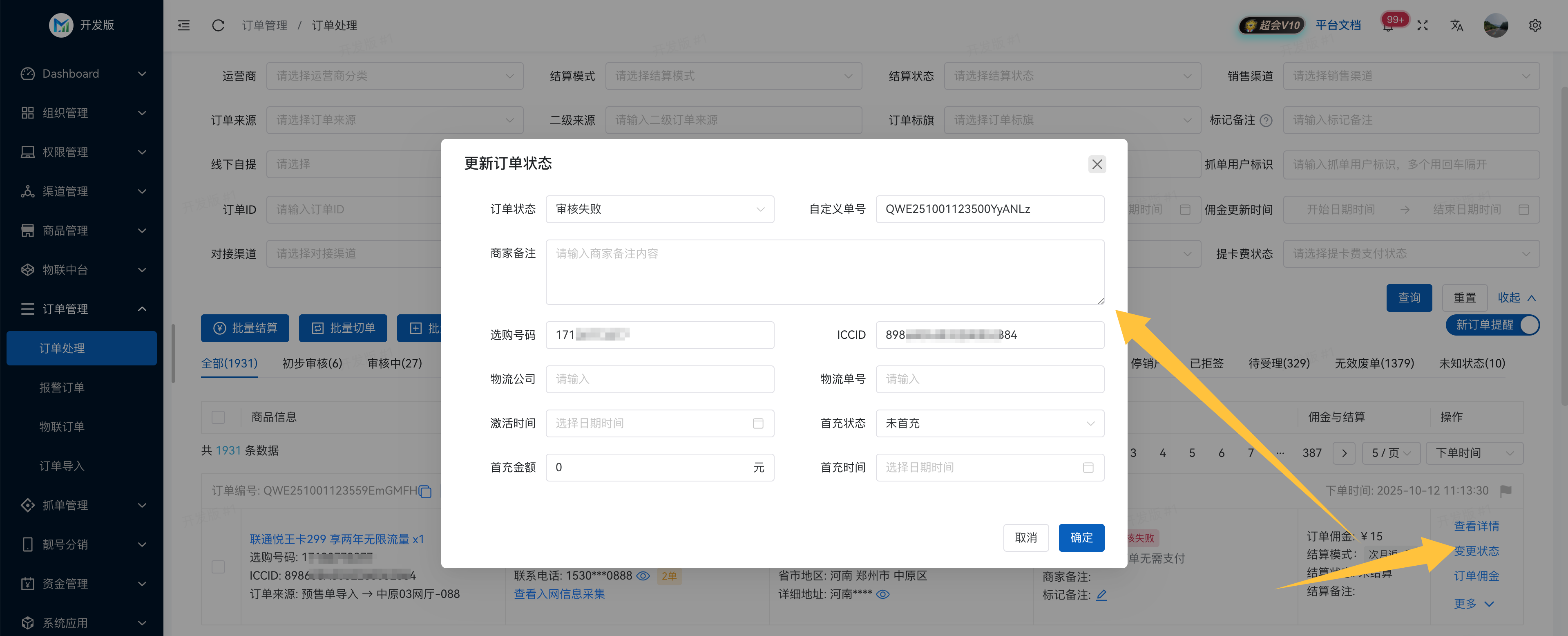Screen dimensions: 1568x636
Task: Click the 激活时间 date picker field
Action: 659,423
